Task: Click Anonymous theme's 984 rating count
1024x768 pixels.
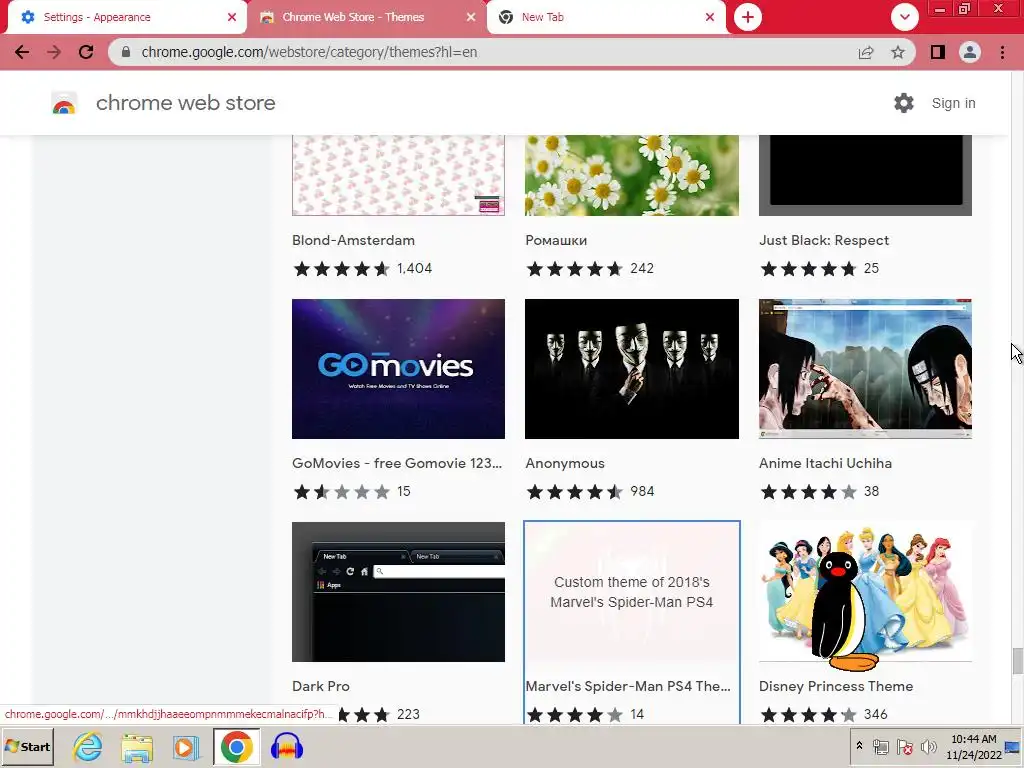Action: (x=642, y=491)
